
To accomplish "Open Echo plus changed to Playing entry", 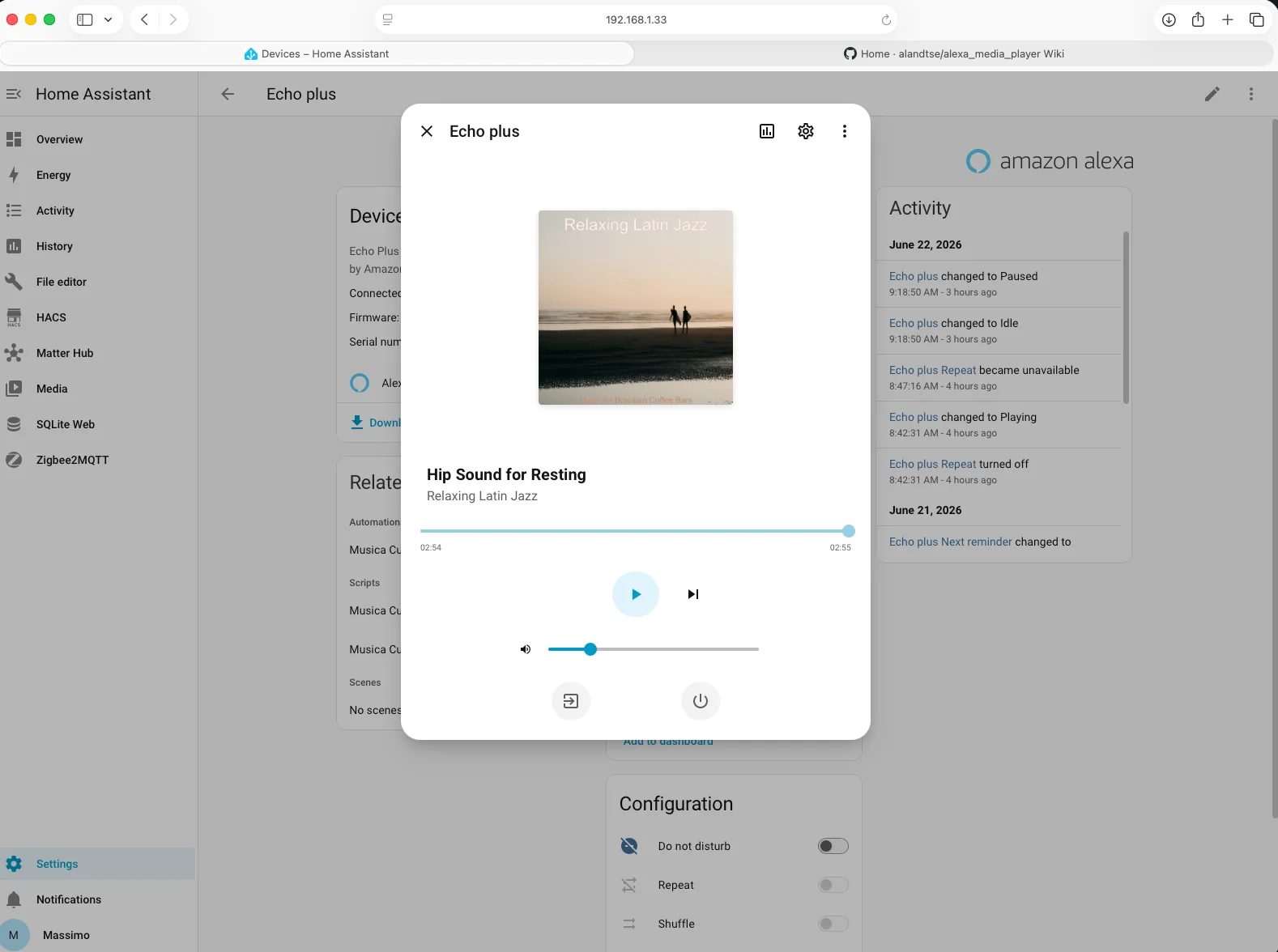I will (999, 424).
